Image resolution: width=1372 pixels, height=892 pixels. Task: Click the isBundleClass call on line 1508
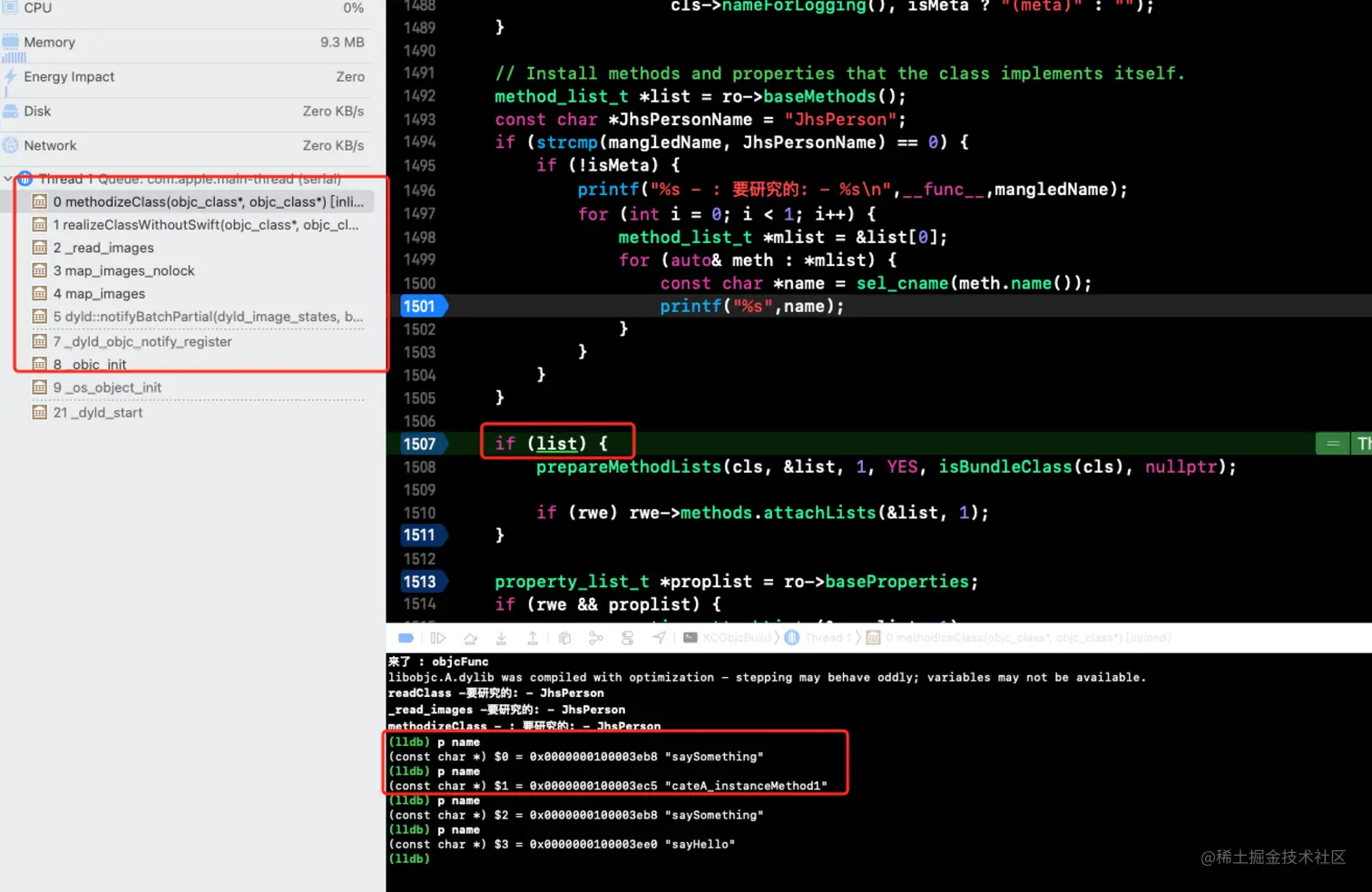[1005, 467]
